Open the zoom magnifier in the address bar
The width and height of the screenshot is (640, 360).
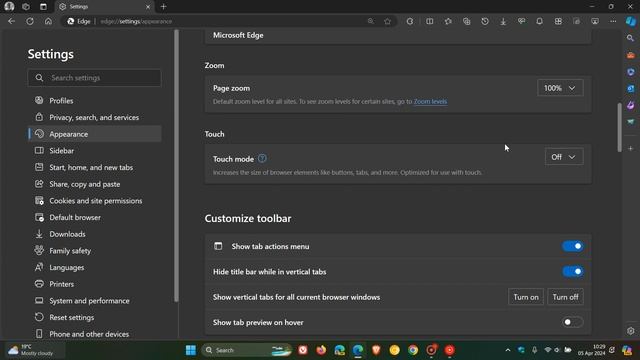click(371, 21)
